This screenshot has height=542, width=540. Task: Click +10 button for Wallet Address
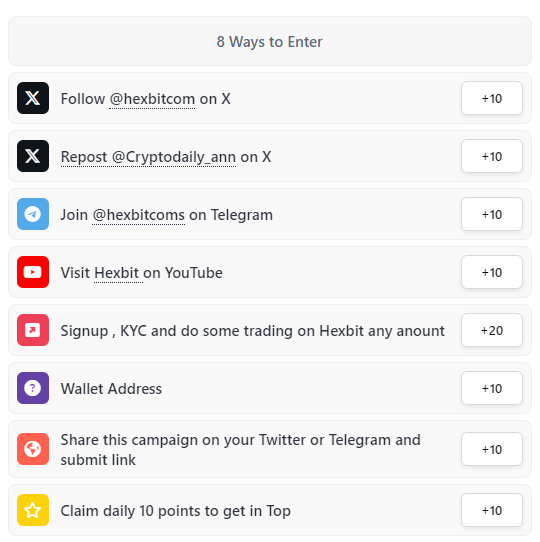[x=492, y=389]
